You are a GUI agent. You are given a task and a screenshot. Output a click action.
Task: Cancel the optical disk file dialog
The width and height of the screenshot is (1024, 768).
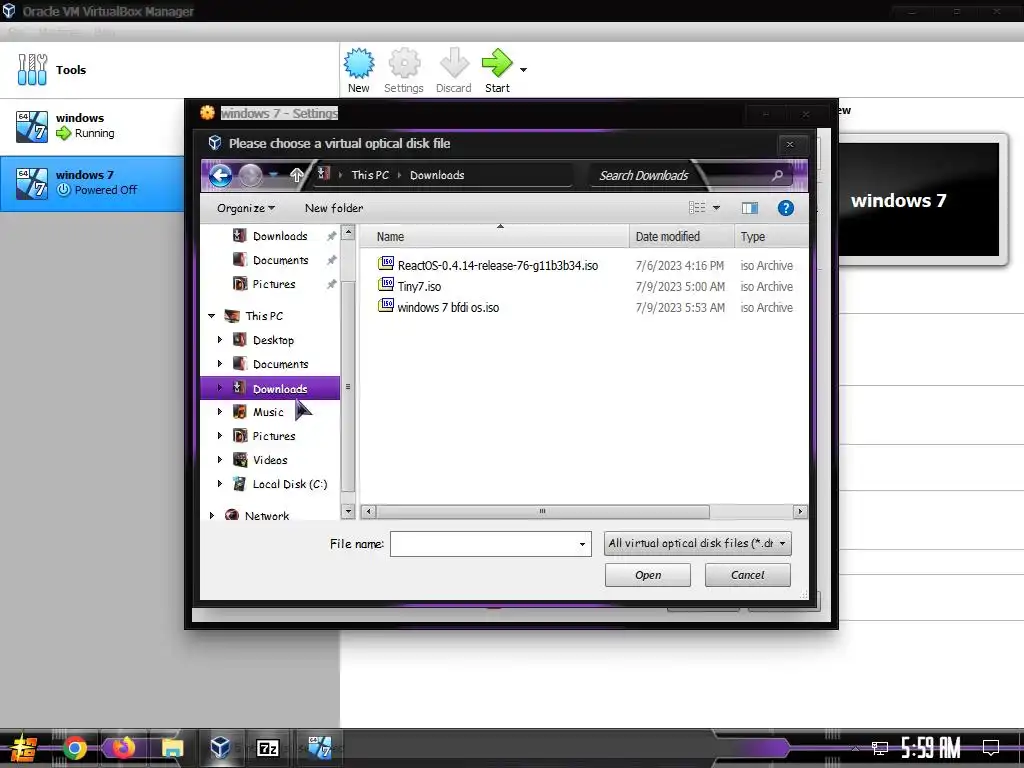747,575
